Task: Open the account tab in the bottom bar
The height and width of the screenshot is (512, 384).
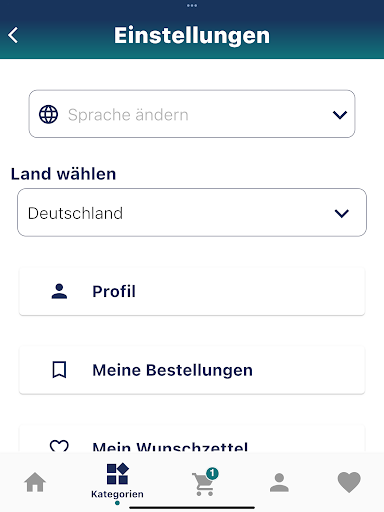Action: 279,482
